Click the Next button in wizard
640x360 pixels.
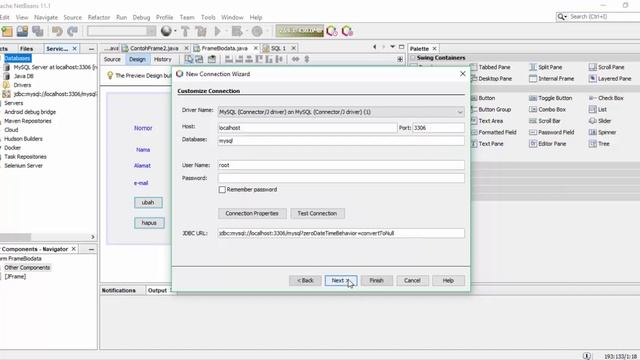click(341, 280)
